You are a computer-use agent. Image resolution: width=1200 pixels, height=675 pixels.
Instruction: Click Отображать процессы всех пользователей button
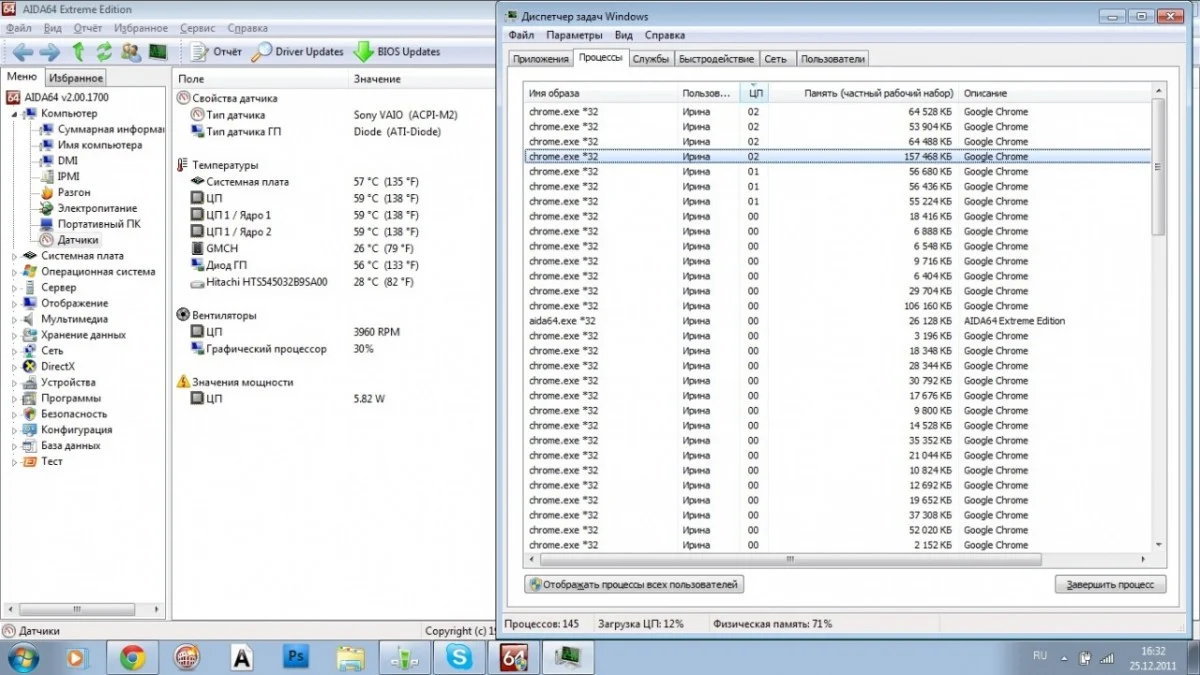(634, 584)
